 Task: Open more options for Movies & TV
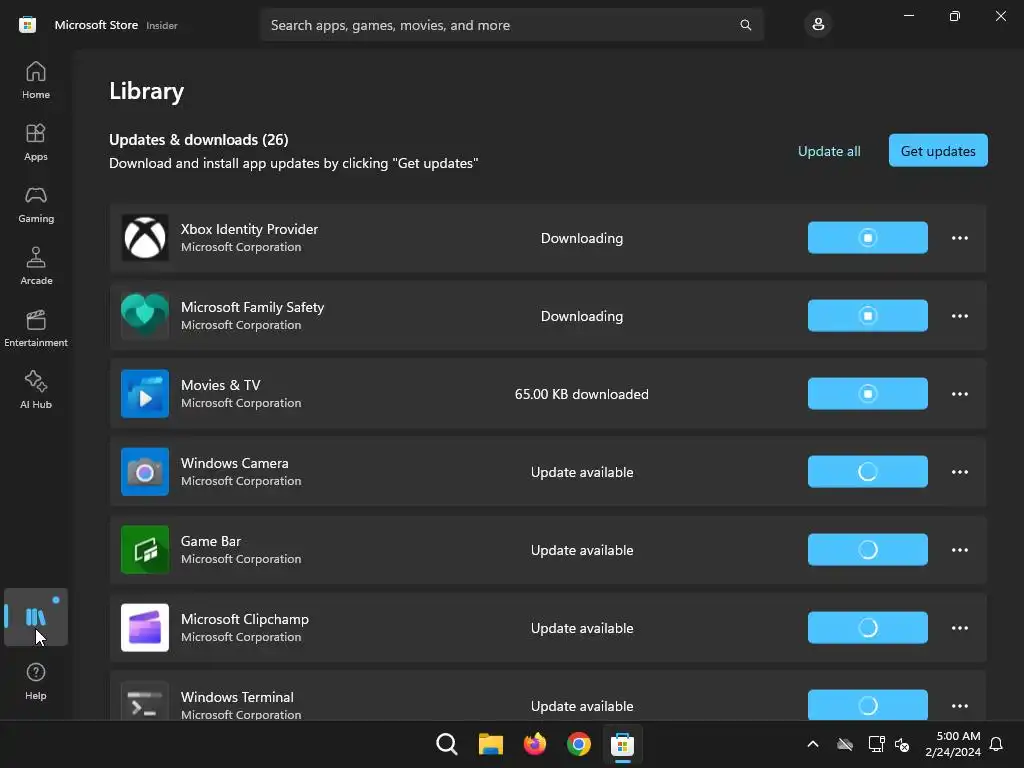[x=959, y=394]
